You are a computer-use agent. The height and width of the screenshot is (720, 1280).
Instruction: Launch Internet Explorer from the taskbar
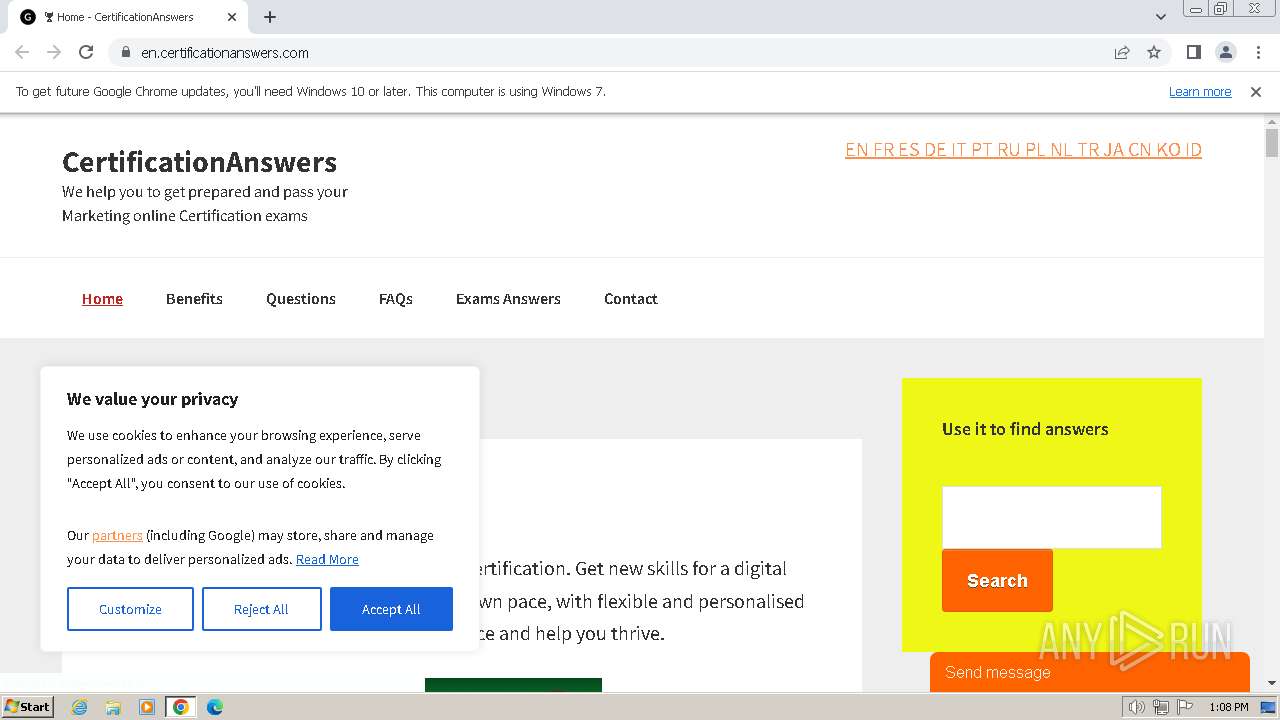pyautogui.click(x=79, y=707)
